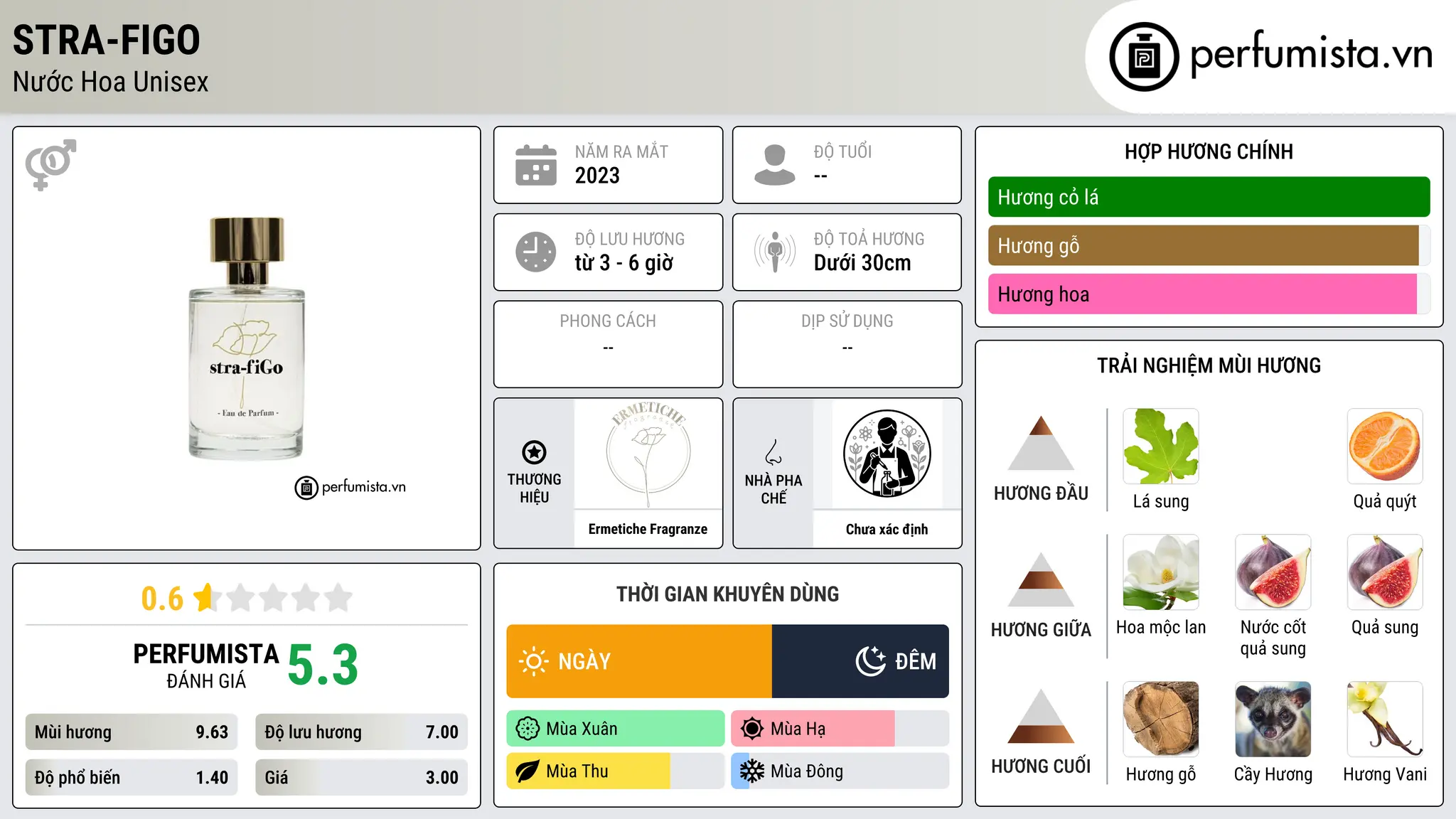Click the green Hương cỏ lá accord bar
The image size is (1456, 819).
click(1209, 197)
